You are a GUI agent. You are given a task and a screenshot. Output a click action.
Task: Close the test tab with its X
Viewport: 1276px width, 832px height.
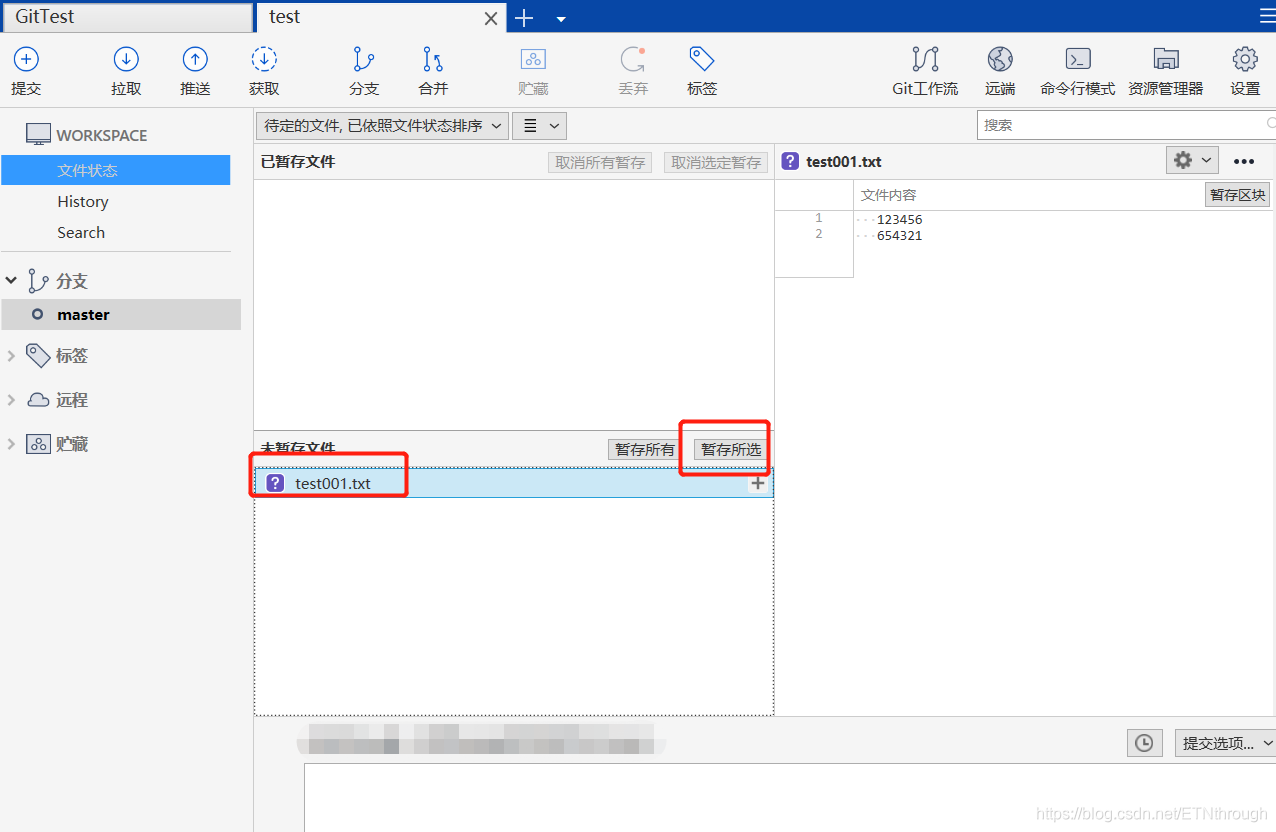click(491, 18)
